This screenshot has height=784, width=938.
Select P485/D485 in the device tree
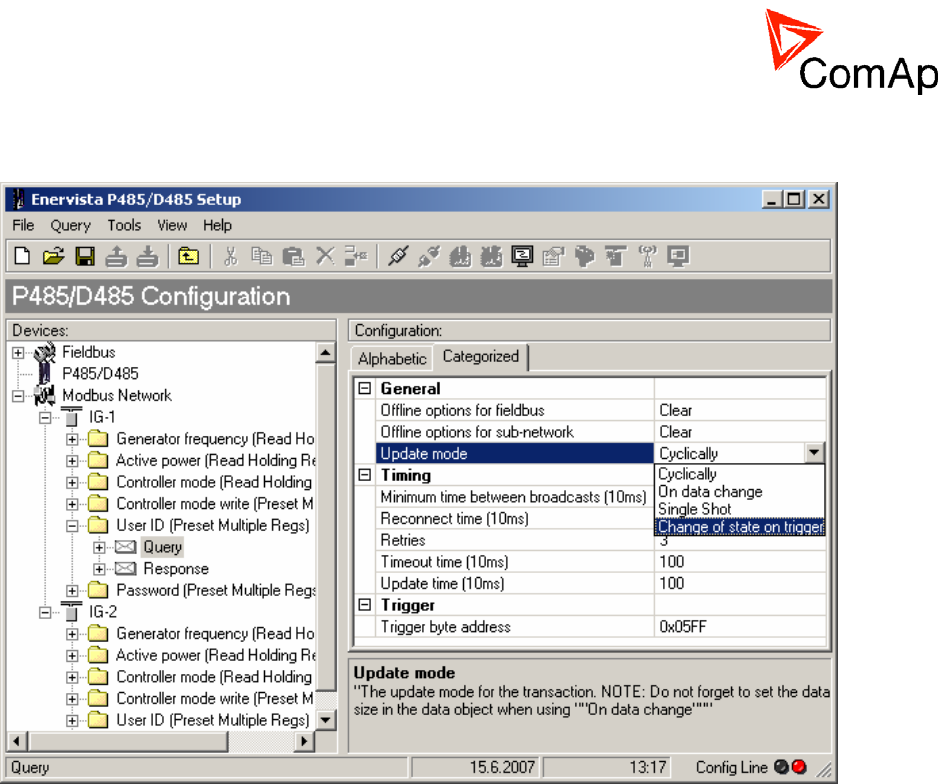click(100, 374)
